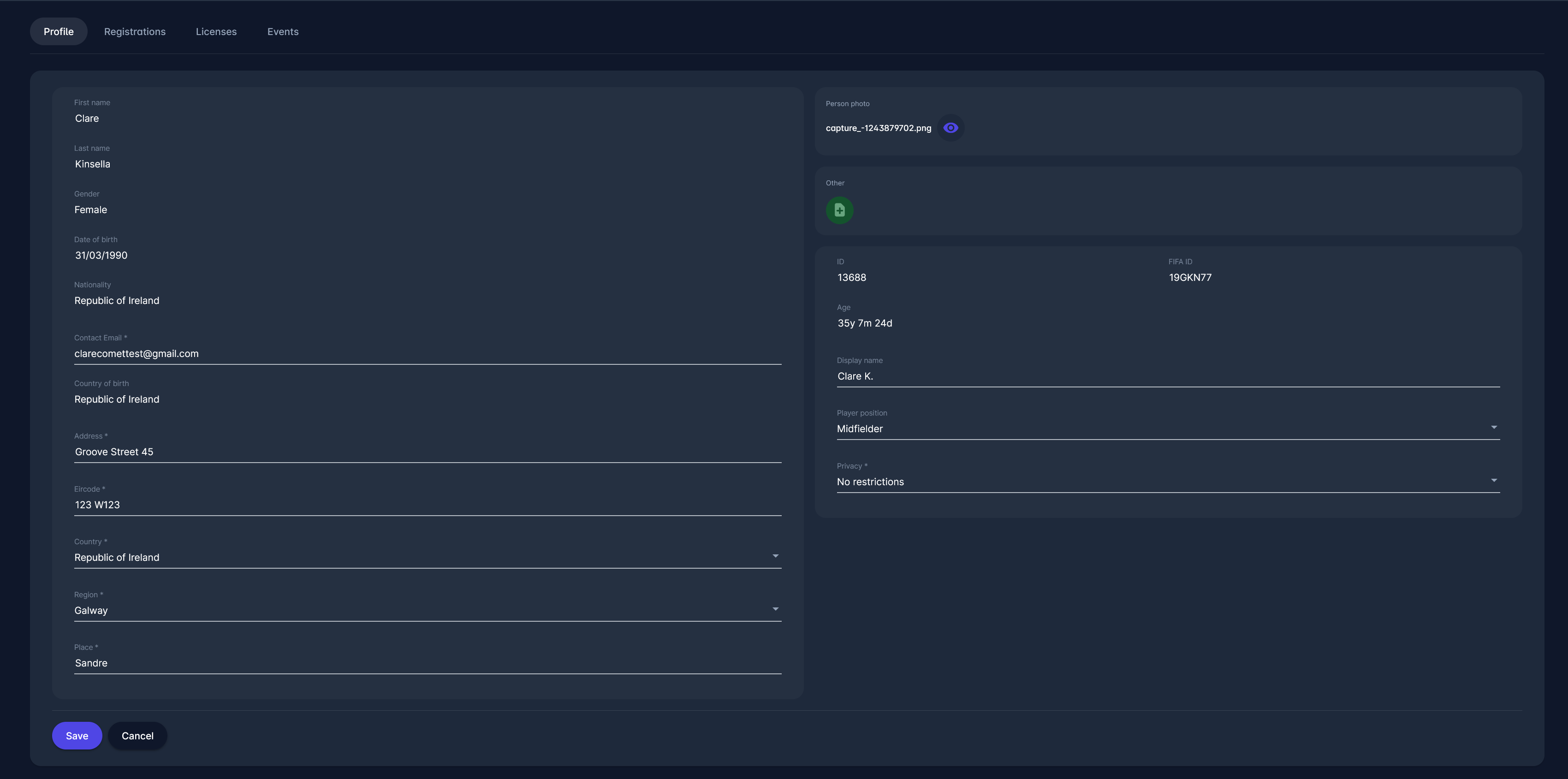Add a document under Other section

pos(839,211)
